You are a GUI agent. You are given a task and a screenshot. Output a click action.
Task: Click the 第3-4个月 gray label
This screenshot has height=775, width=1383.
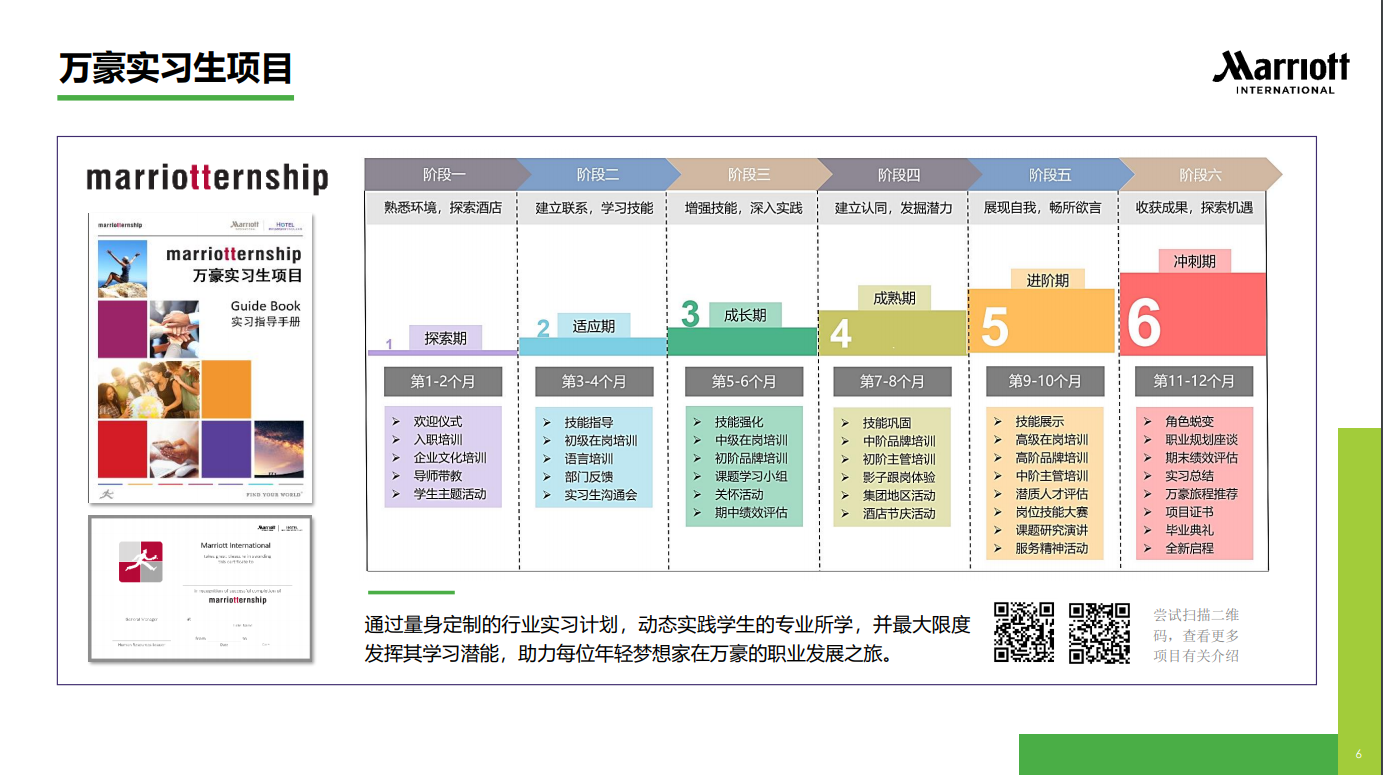(x=594, y=381)
